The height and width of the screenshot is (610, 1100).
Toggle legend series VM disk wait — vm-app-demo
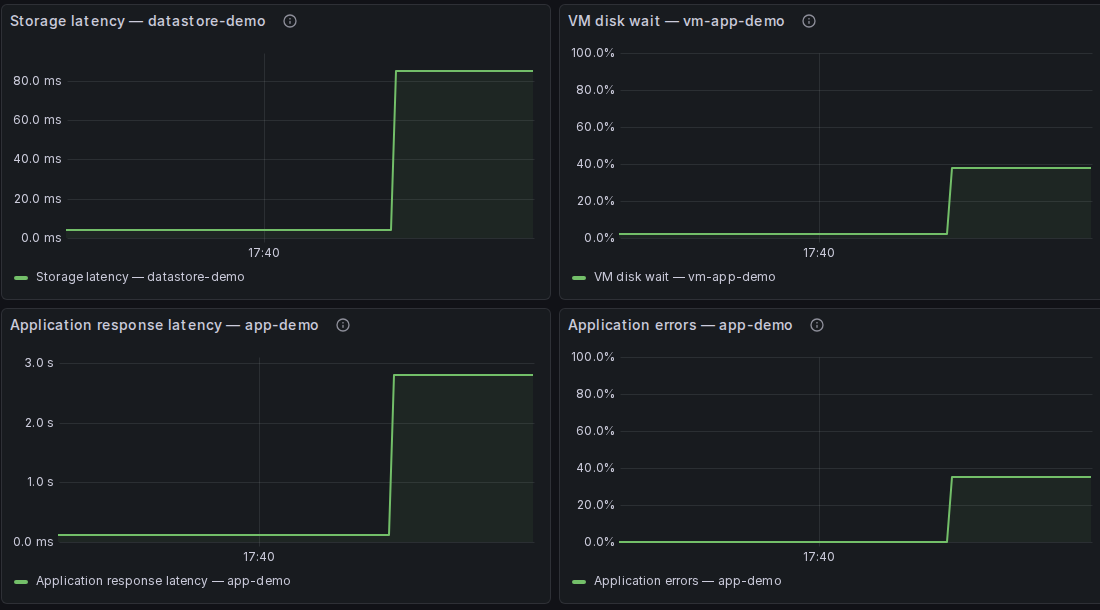pos(685,277)
